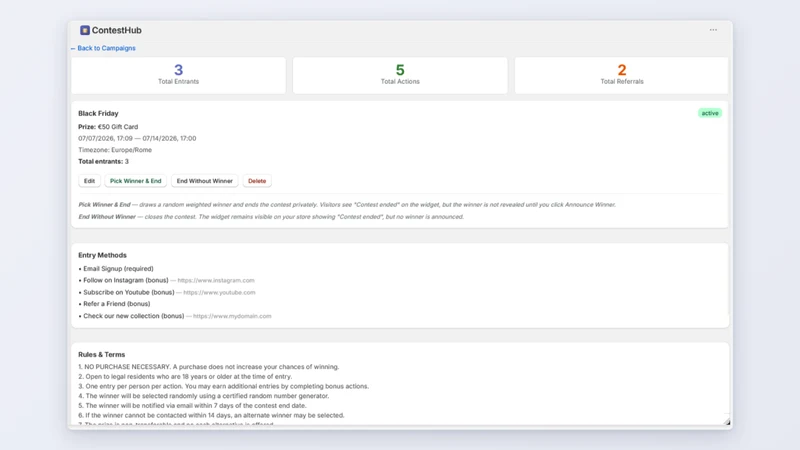The height and width of the screenshot is (450, 800).
Task: Click Follow on Instagram (bonus) entry
Action: 126,280
